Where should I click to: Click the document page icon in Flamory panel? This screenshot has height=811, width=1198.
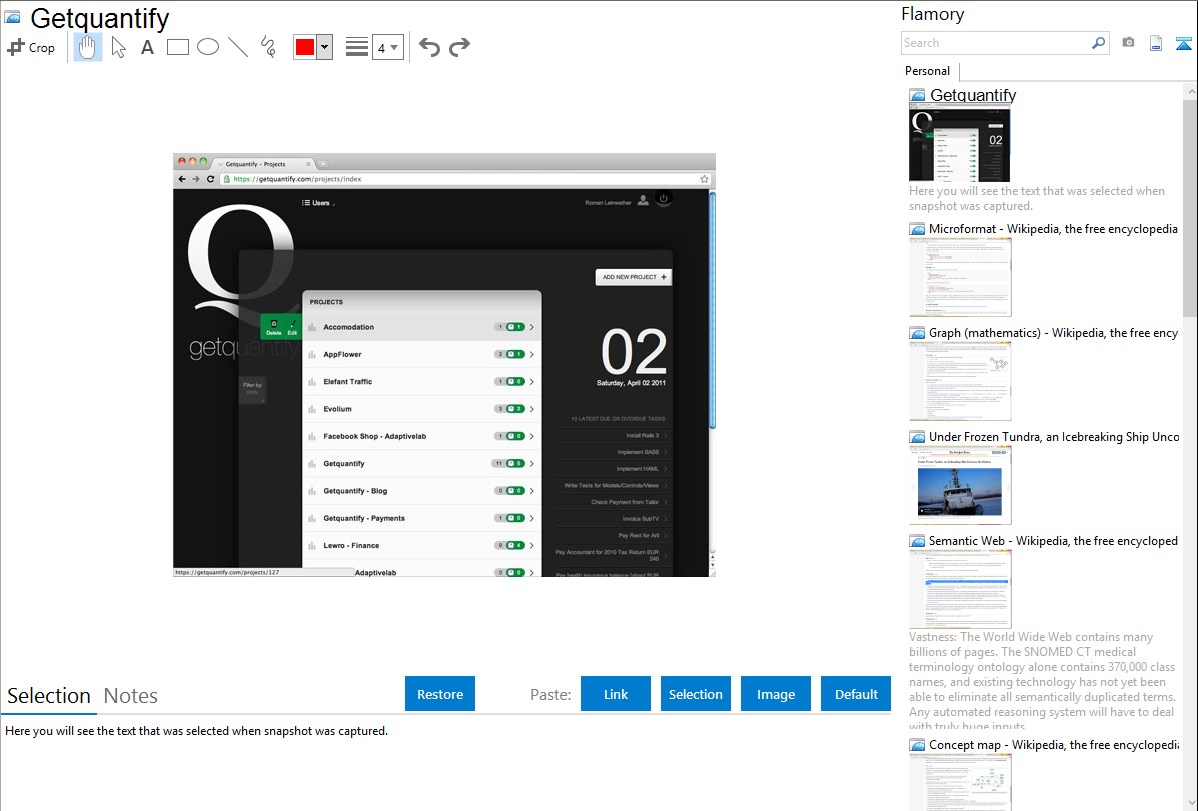pyautogui.click(x=1156, y=43)
